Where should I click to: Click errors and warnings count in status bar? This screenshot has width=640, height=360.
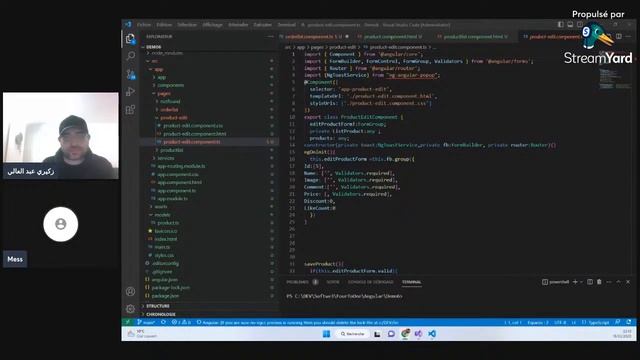click(x=181, y=322)
